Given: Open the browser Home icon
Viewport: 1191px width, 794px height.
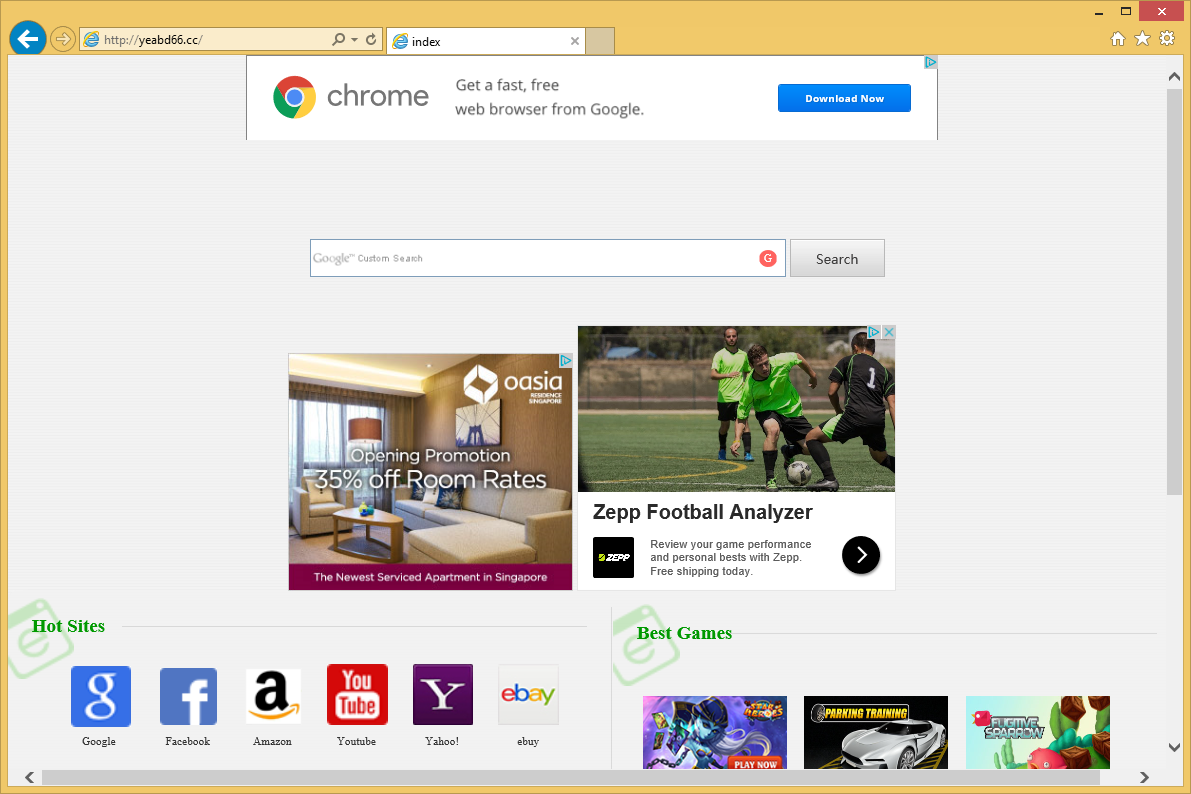Looking at the screenshot, I should click(1117, 39).
